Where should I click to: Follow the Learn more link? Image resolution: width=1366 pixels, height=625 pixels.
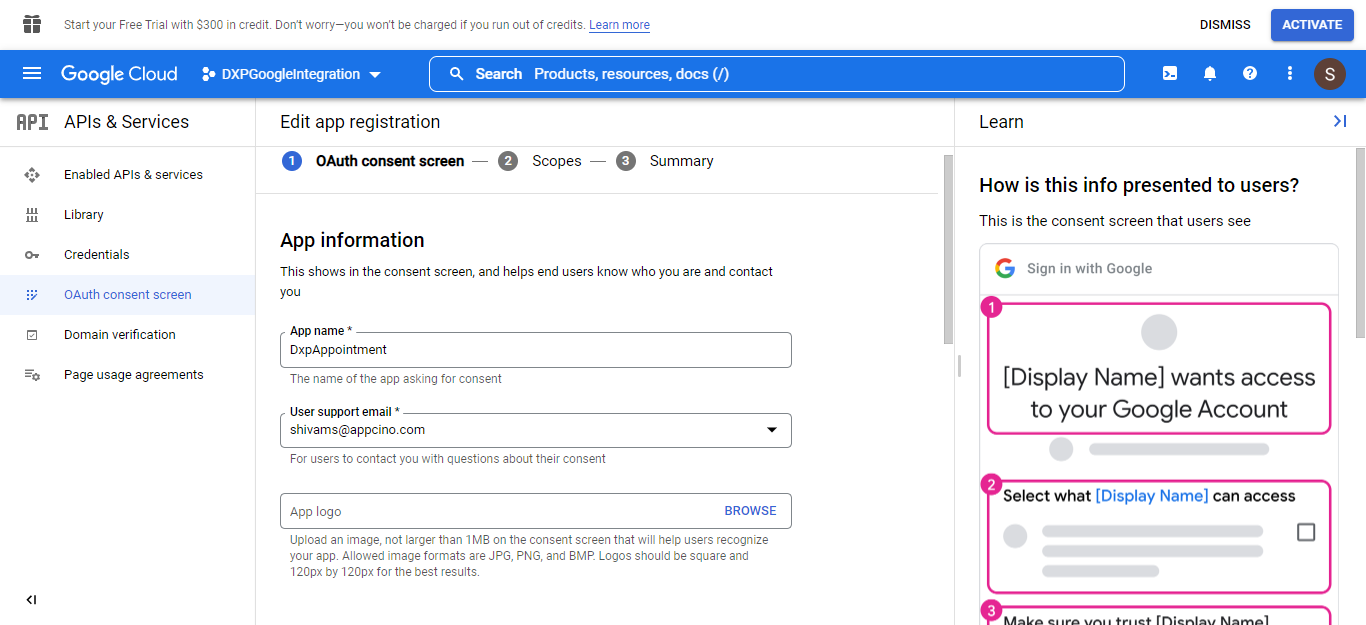tap(619, 25)
